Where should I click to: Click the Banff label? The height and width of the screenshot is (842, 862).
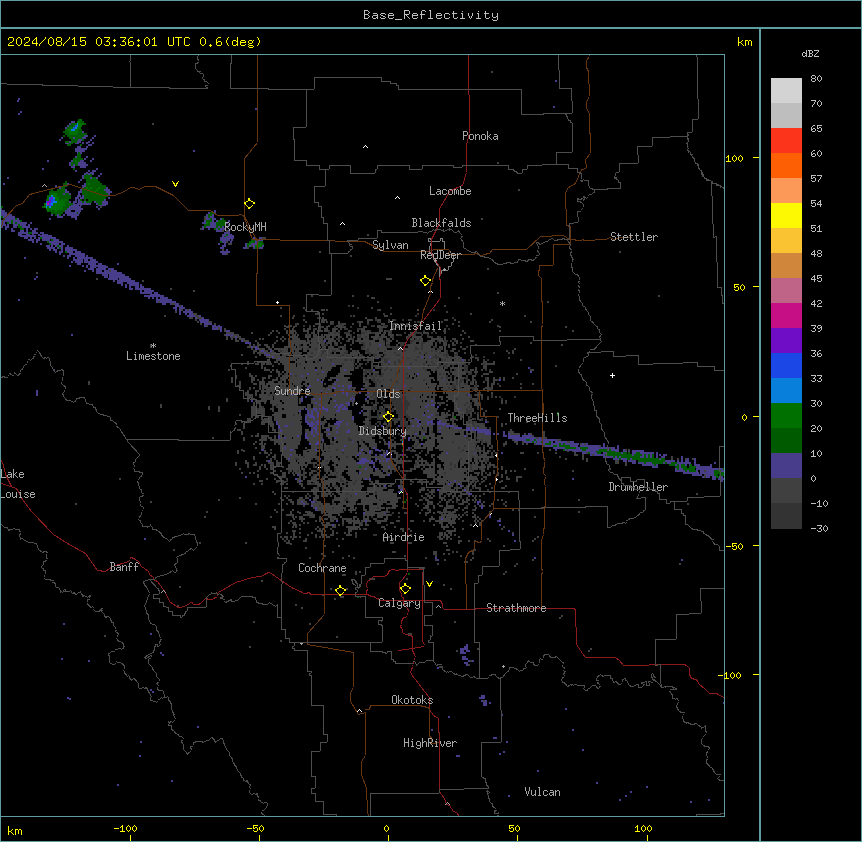click(x=124, y=567)
